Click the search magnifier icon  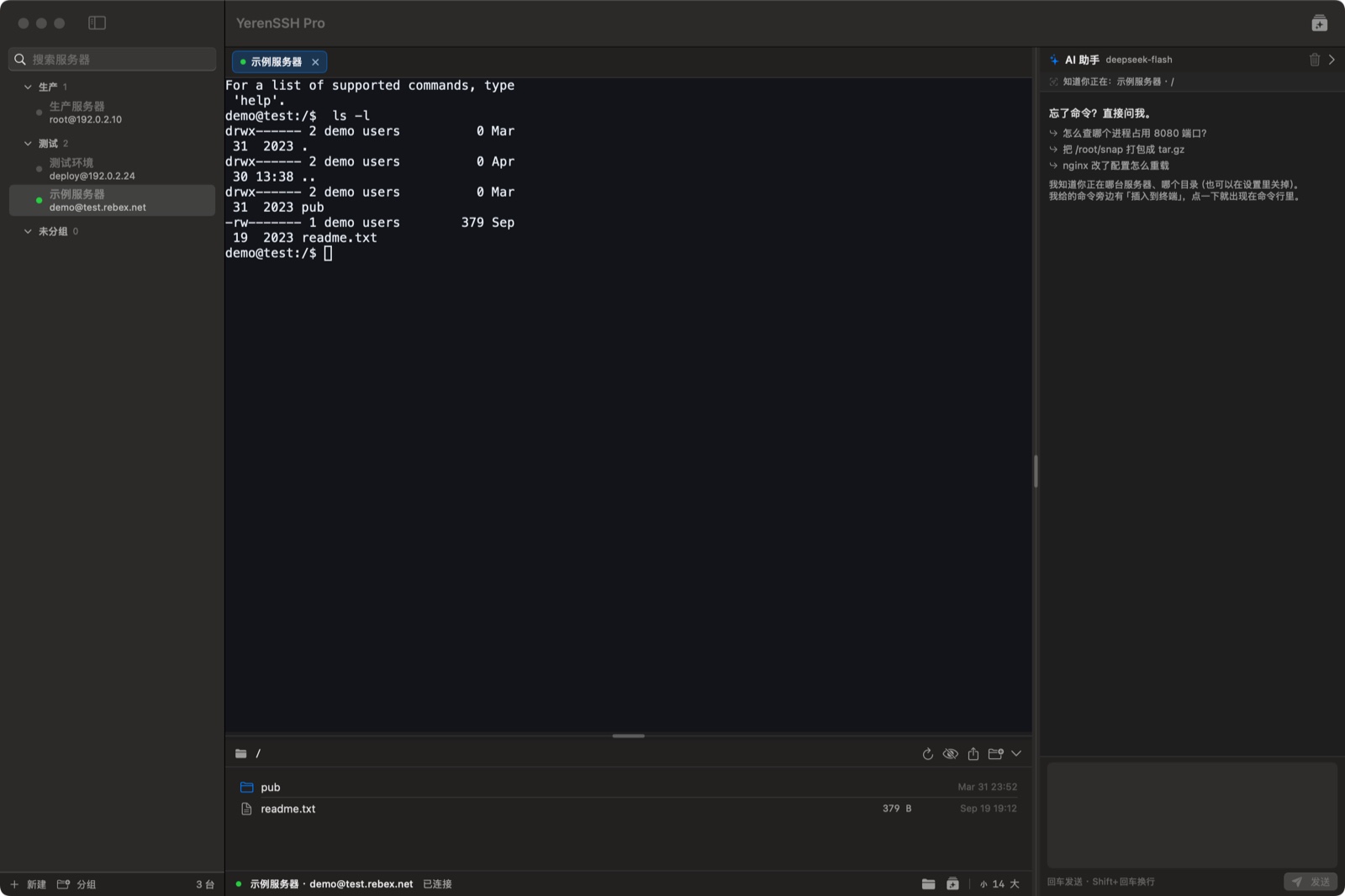20,60
